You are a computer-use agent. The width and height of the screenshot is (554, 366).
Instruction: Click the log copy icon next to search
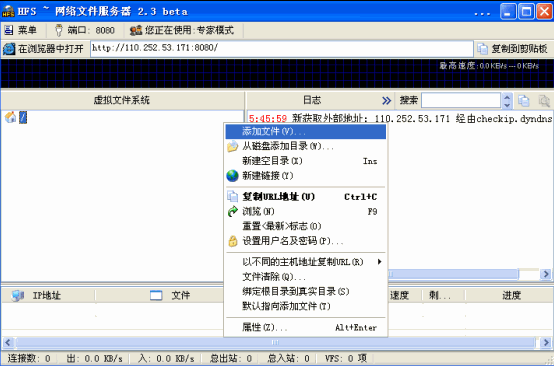coord(524,101)
